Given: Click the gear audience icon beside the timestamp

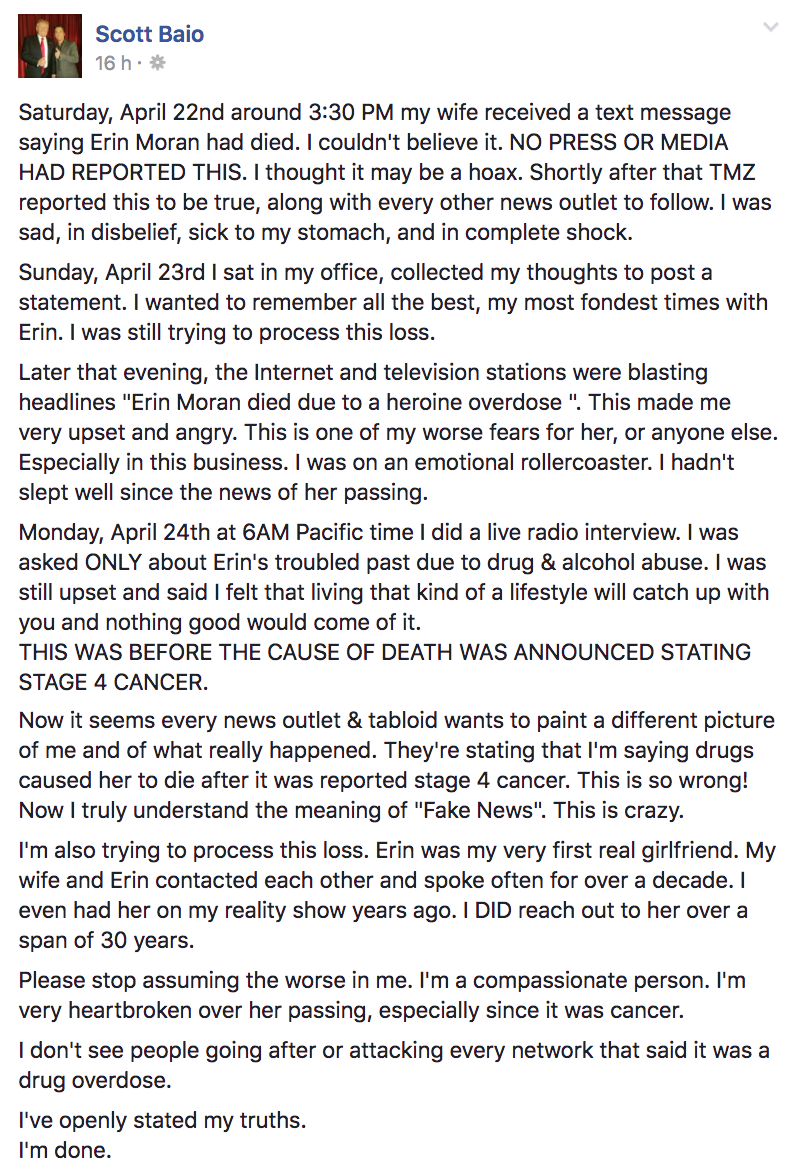Looking at the screenshot, I should [x=157, y=63].
